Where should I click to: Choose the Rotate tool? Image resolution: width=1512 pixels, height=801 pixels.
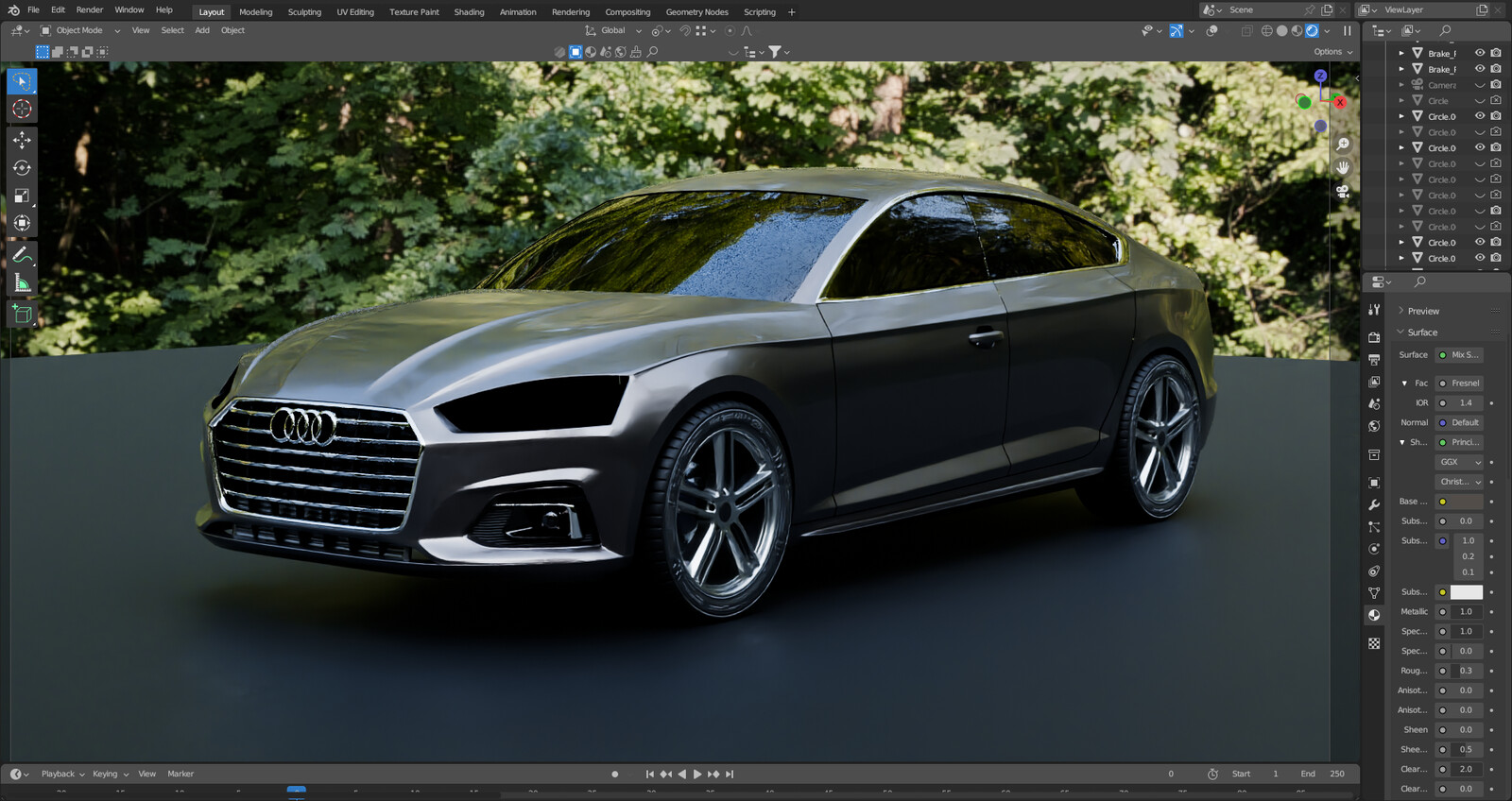(22, 168)
